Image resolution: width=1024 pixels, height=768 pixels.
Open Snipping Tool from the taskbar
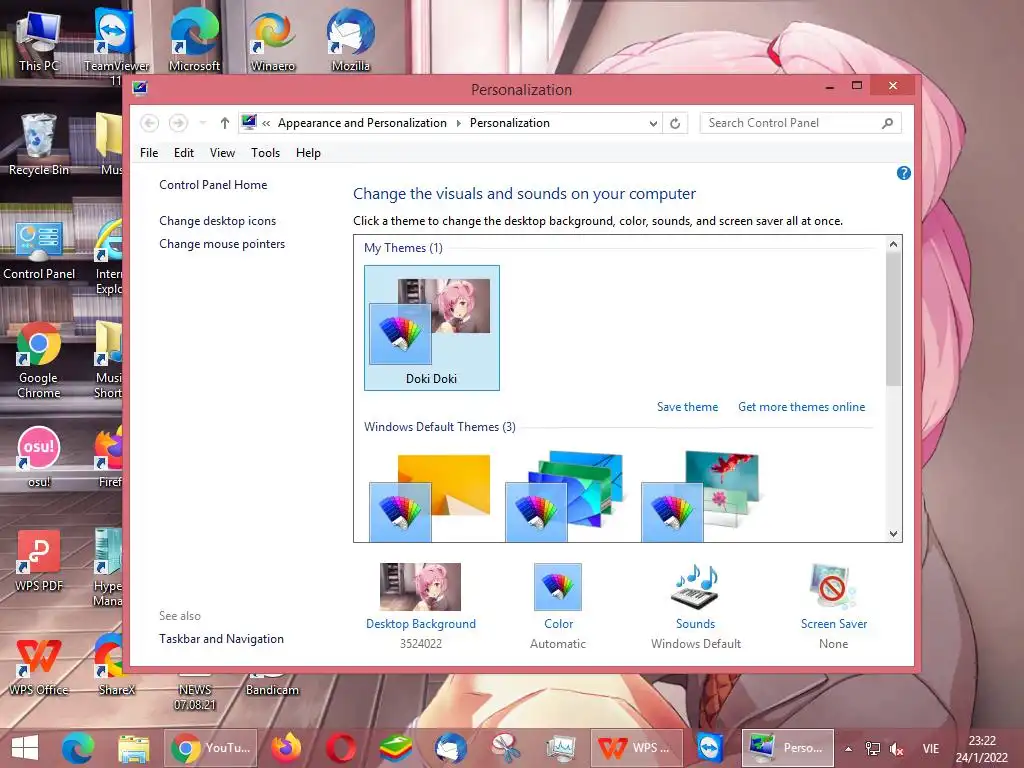tap(505, 747)
